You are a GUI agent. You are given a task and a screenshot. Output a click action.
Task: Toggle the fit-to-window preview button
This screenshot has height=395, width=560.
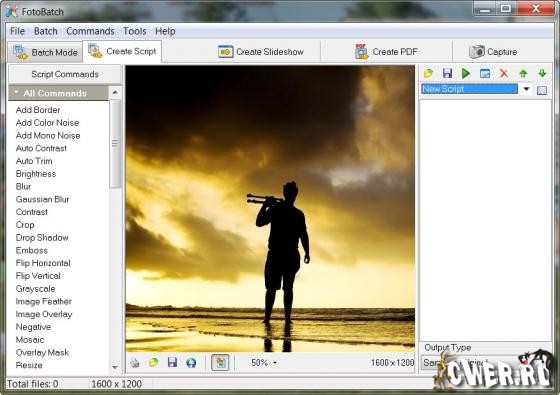point(220,362)
